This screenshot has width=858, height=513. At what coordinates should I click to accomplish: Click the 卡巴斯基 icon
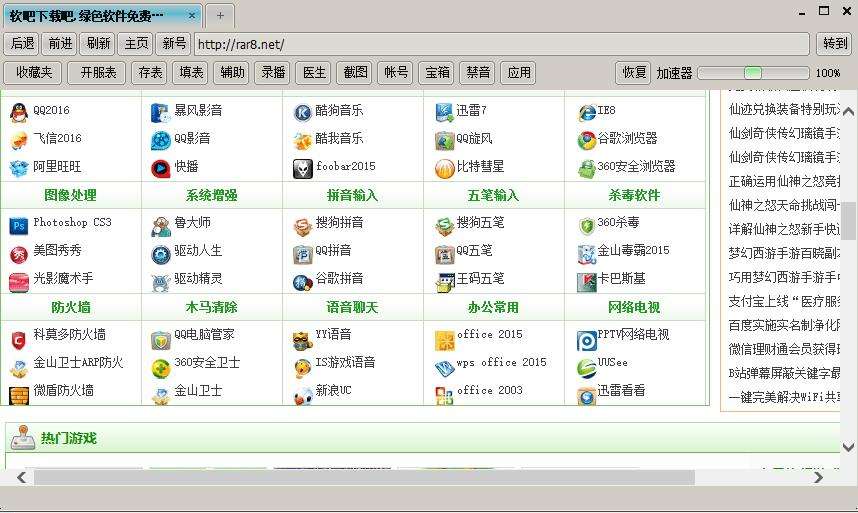[587, 282]
